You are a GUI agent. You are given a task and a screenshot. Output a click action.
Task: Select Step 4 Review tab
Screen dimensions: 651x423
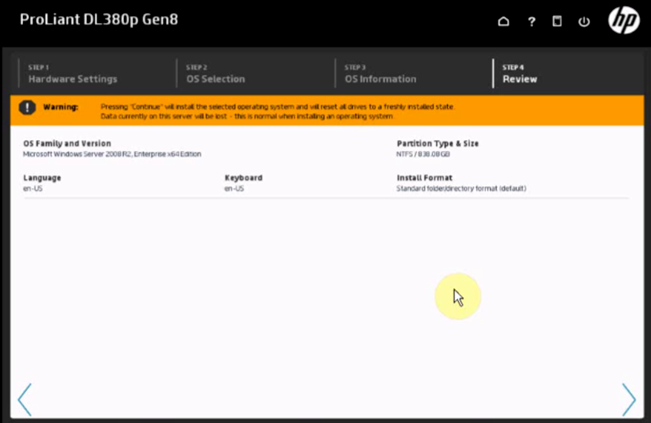click(520, 73)
